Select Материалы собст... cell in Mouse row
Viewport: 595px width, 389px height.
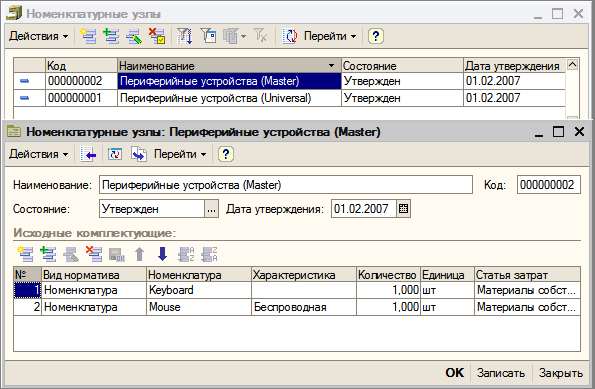(527, 307)
